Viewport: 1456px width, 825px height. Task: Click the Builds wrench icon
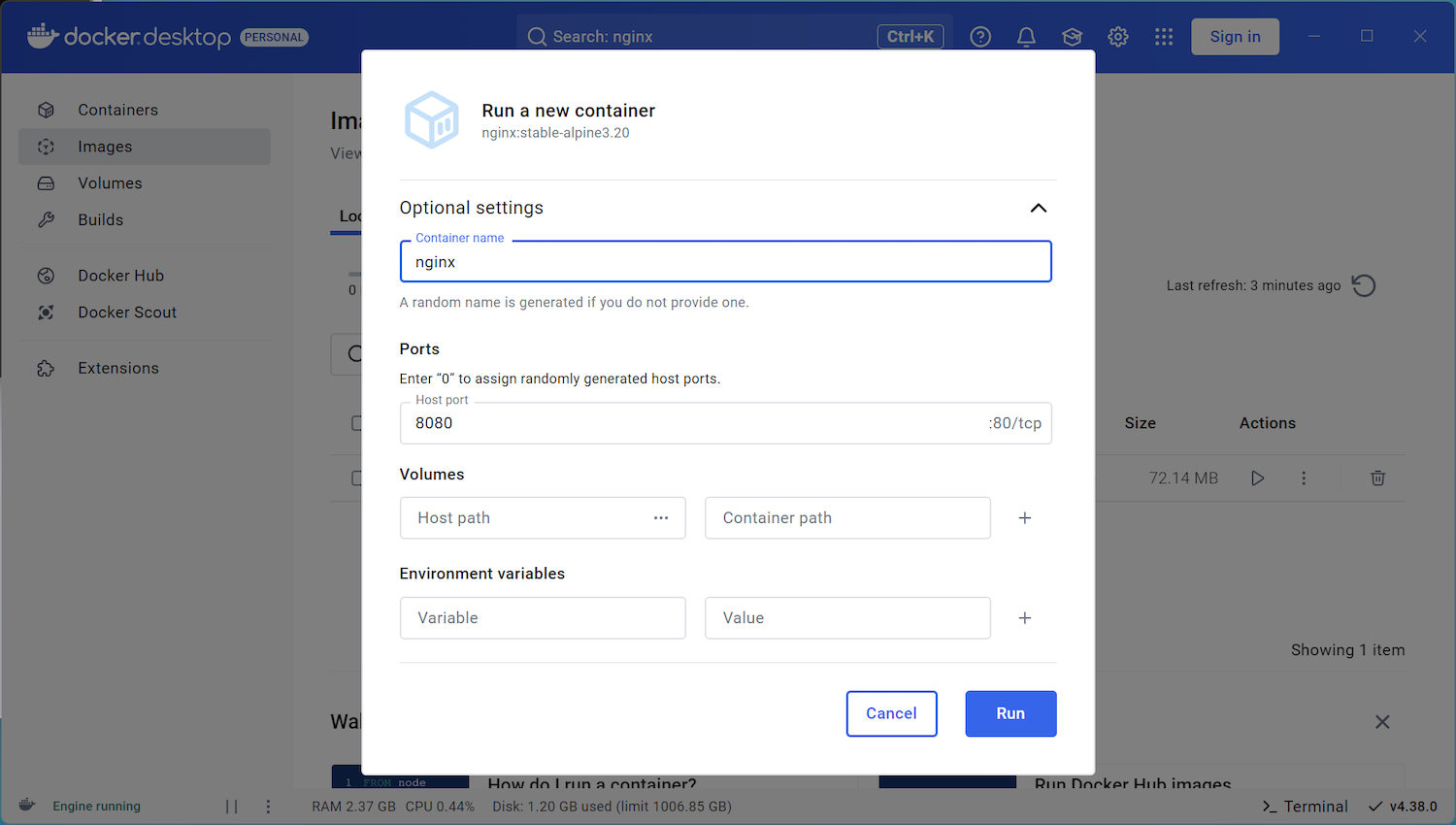tap(46, 220)
